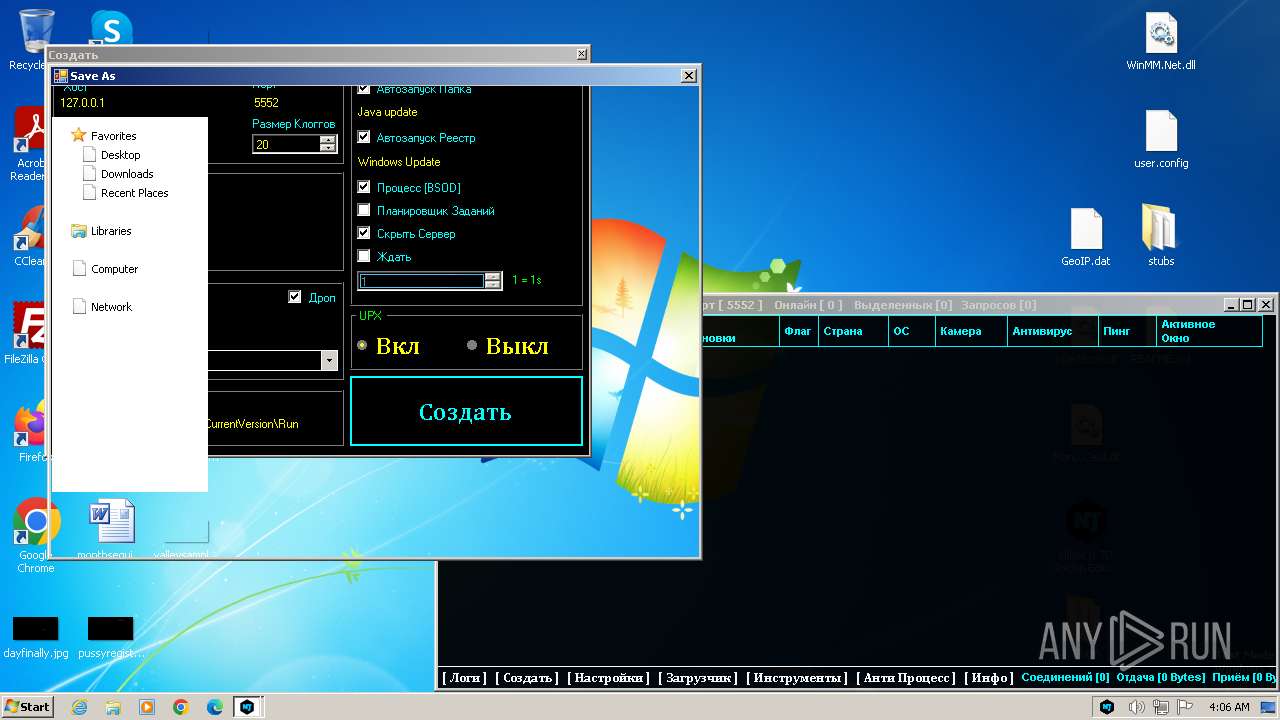Image resolution: width=1280 pixels, height=720 pixels.
Task: Click the wait seconds input field
Action: click(422, 281)
